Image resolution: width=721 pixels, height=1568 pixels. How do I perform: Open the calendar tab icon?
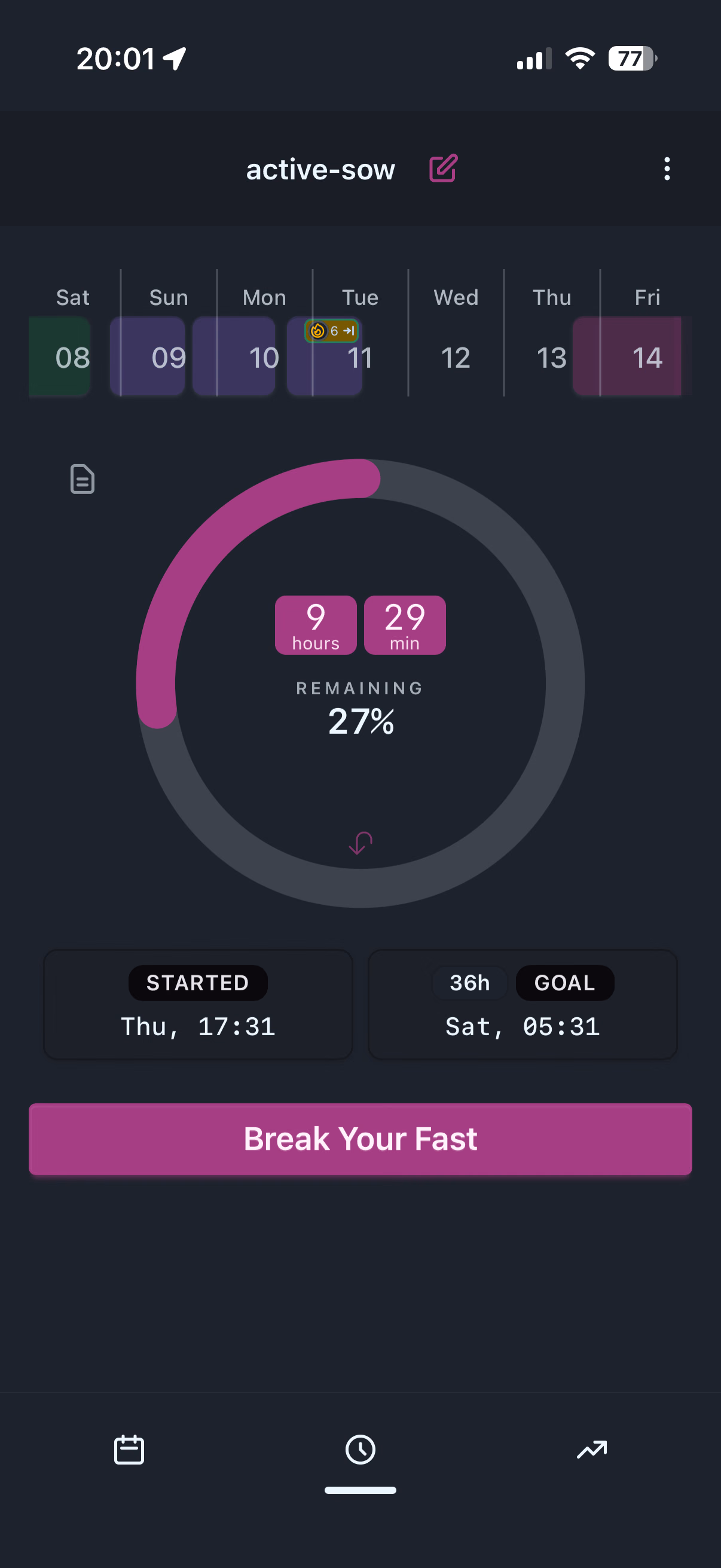click(129, 1450)
